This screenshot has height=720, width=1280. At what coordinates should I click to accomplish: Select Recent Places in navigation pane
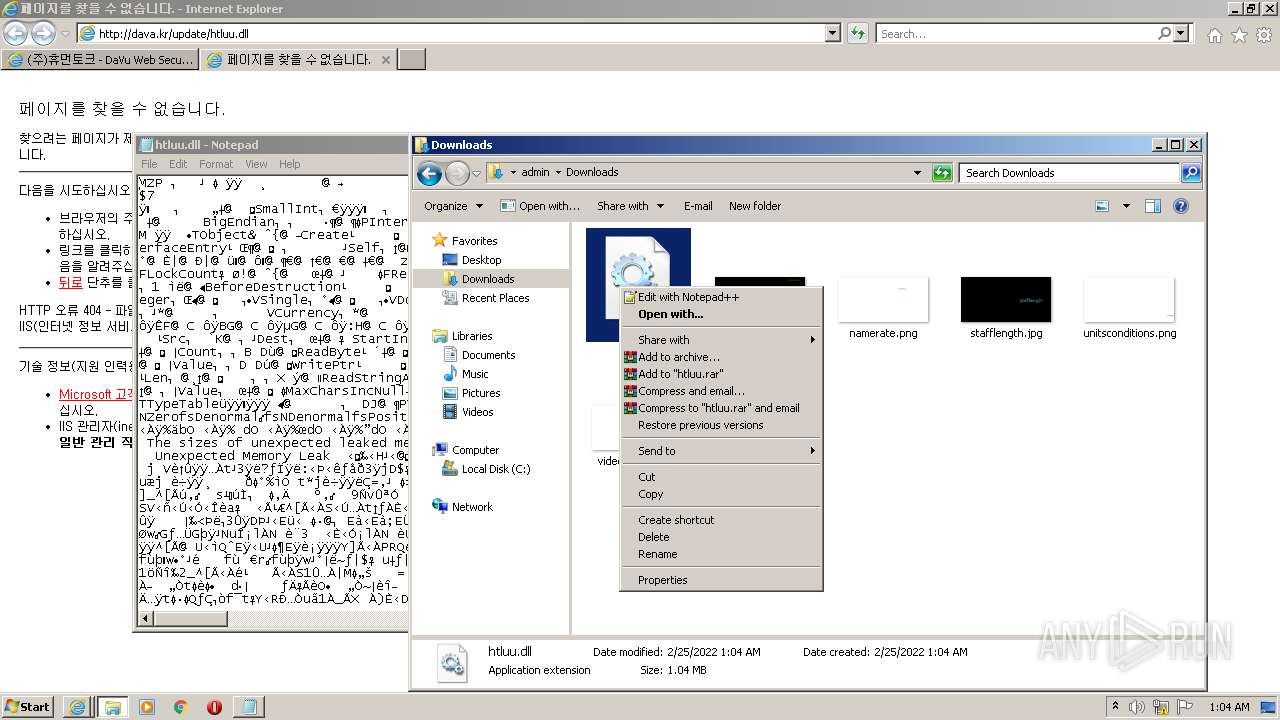click(x=495, y=298)
